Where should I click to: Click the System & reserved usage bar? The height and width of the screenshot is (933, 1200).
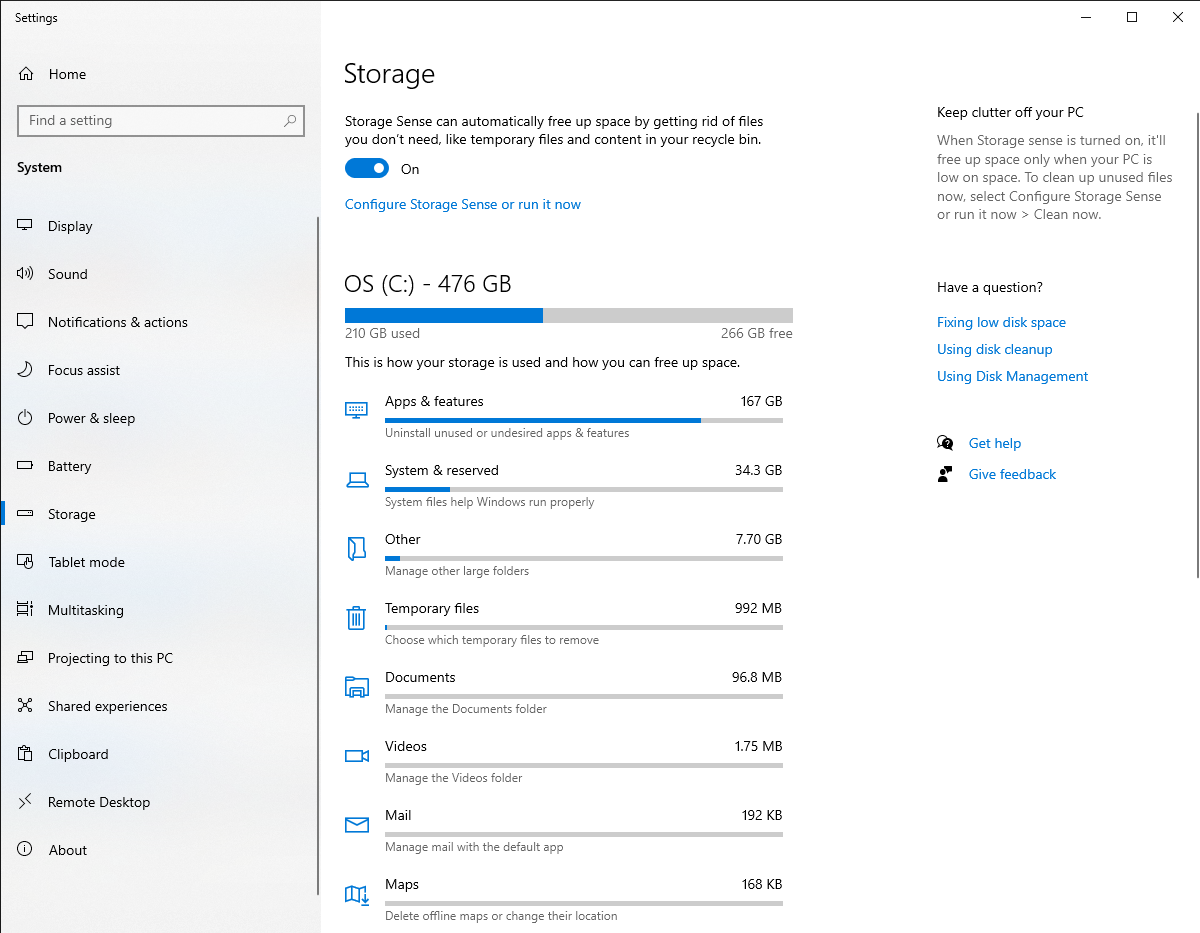pos(584,489)
